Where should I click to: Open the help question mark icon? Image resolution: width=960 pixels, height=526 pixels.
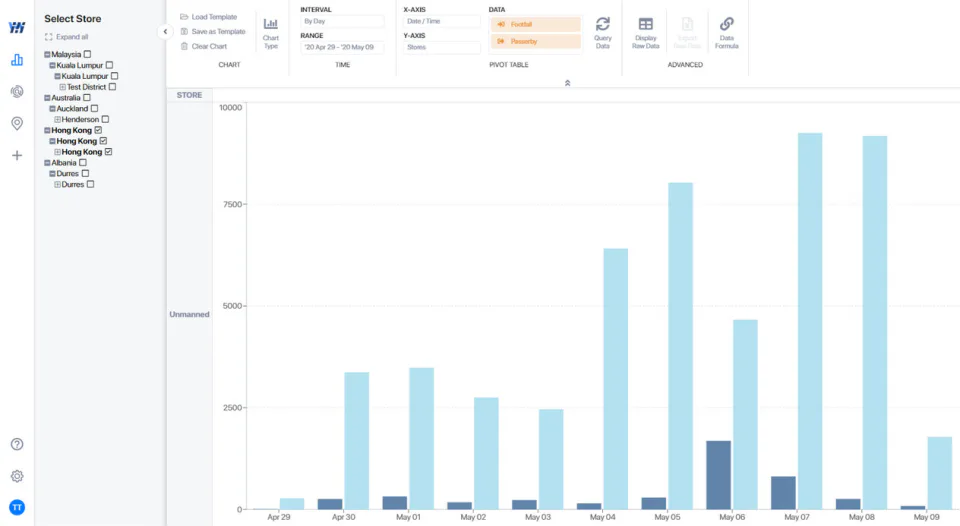(17, 444)
